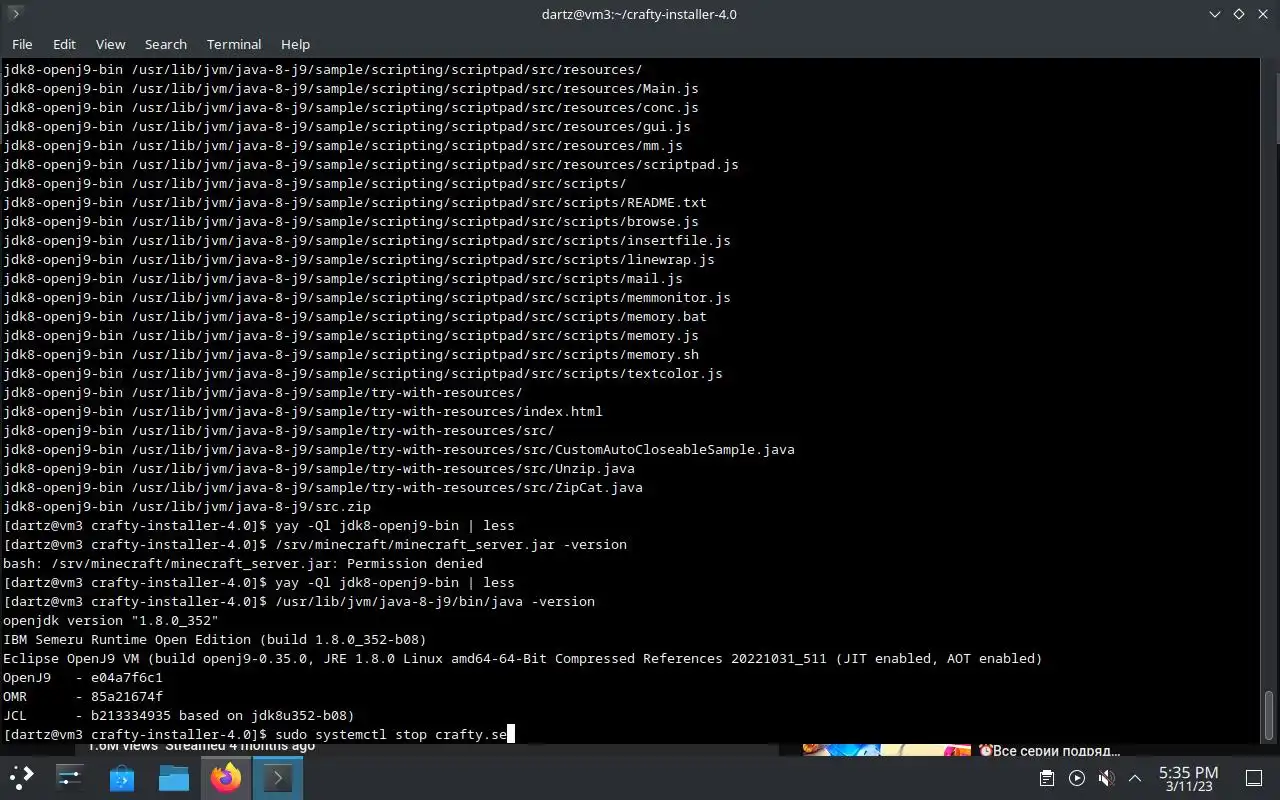The height and width of the screenshot is (800, 1280).
Task: Open the clock showing 5:35 PM
Action: point(1188,778)
